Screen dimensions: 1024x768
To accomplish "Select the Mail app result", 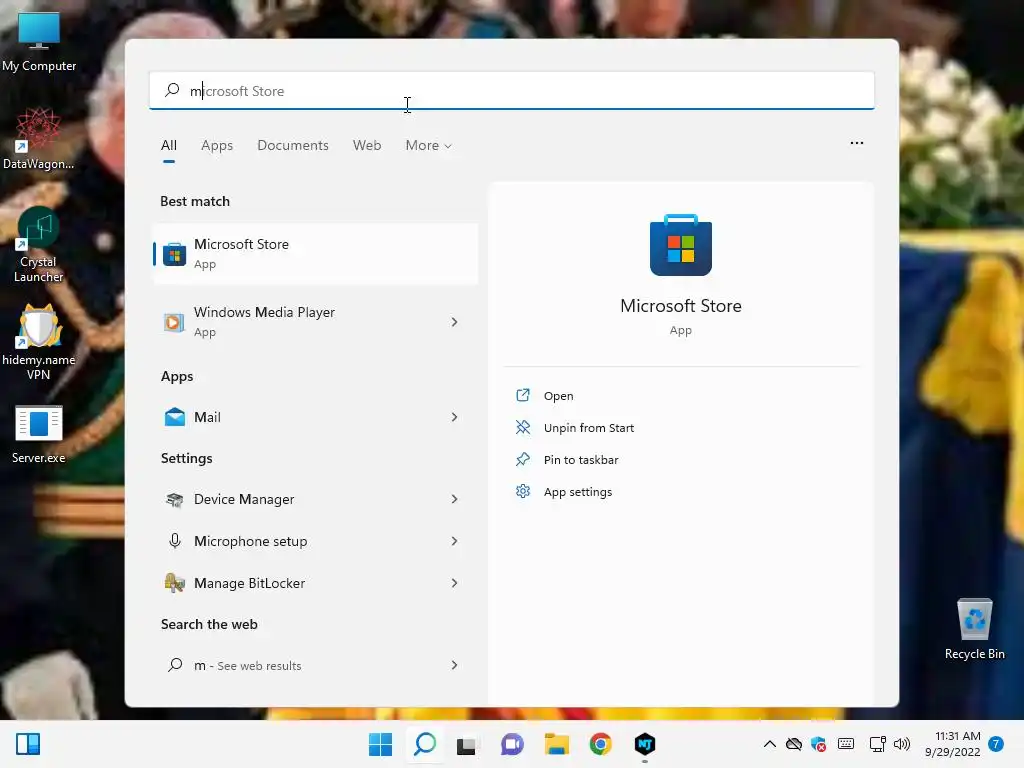I will click(315, 417).
